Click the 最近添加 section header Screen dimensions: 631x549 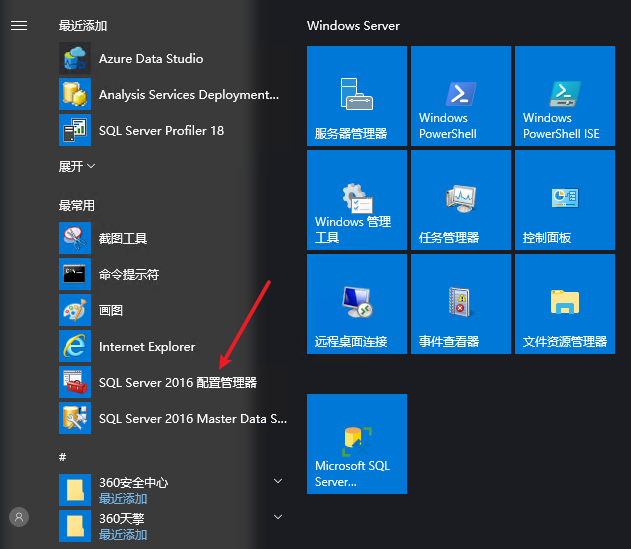click(x=83, y=26)
